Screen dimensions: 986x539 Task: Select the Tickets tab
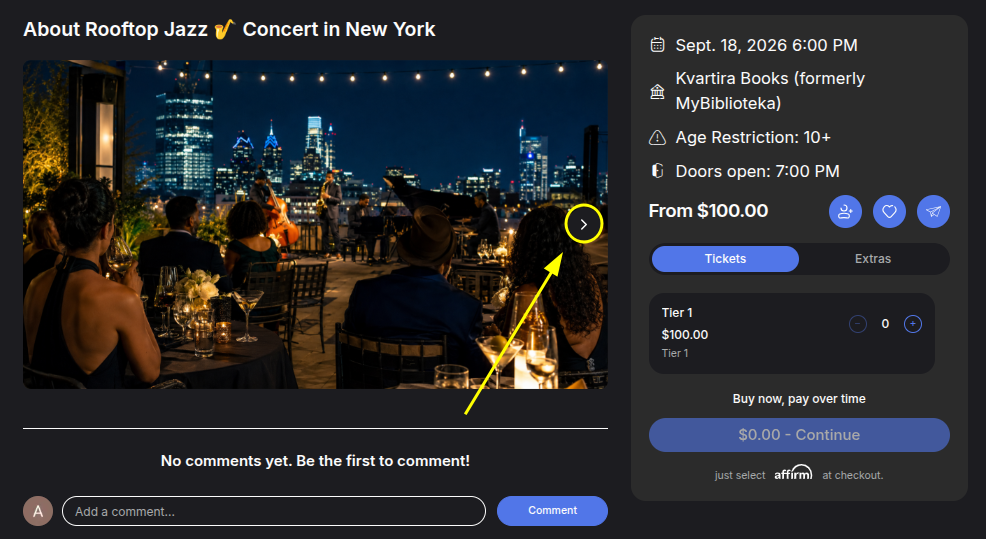725,258
